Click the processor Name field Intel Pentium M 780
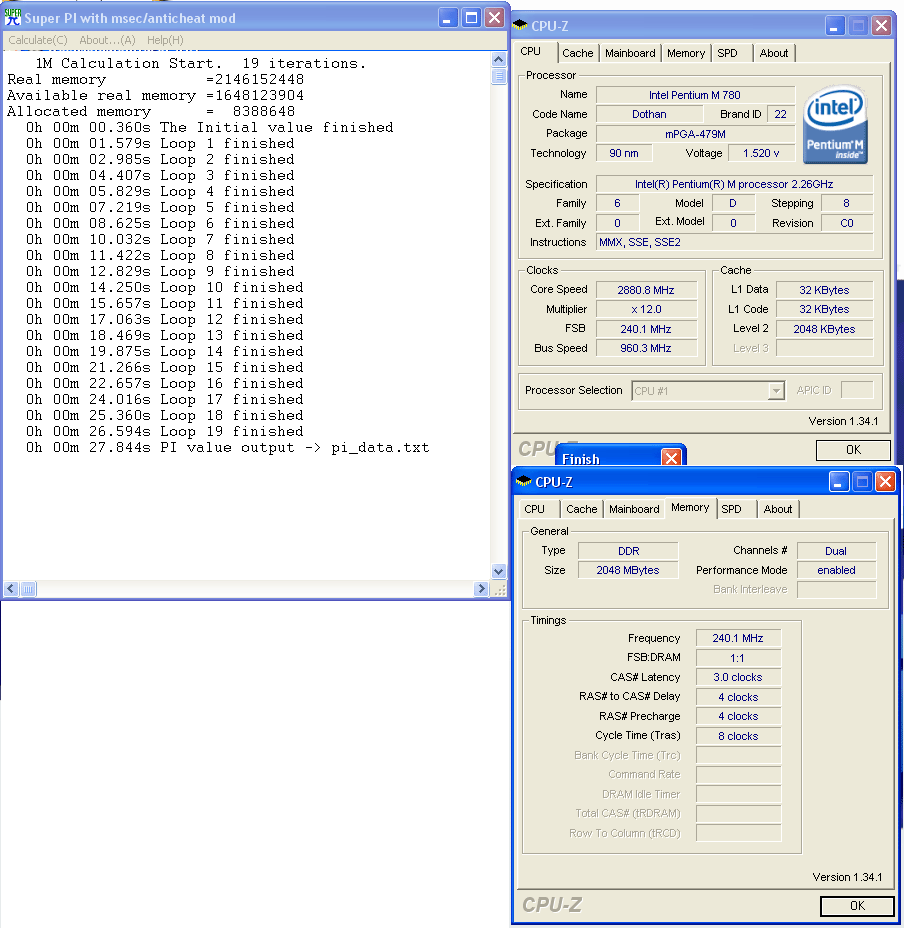Screen dimensions: 904x928 point(695,95)
